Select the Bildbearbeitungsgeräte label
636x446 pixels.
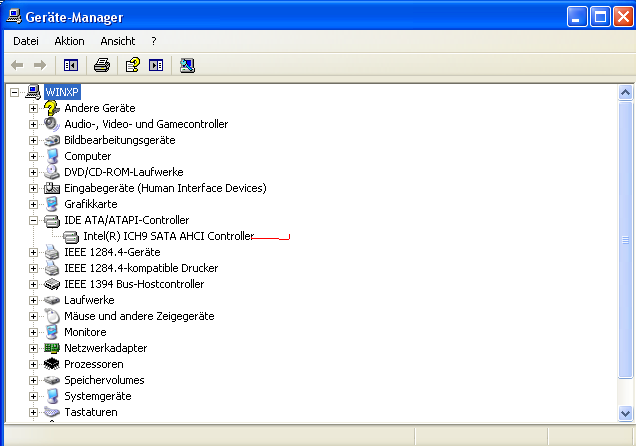pyautogui.click(x=120, y=140)
